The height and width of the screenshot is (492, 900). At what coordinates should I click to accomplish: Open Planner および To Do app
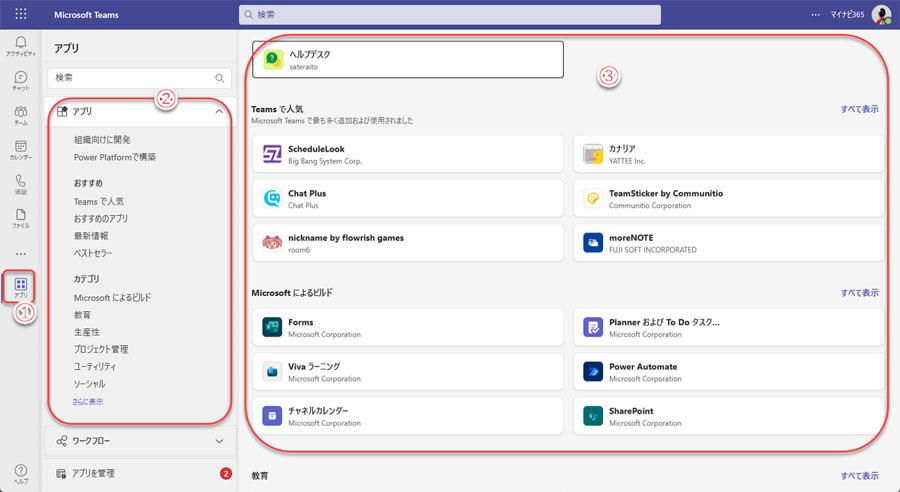click(728, 327)
